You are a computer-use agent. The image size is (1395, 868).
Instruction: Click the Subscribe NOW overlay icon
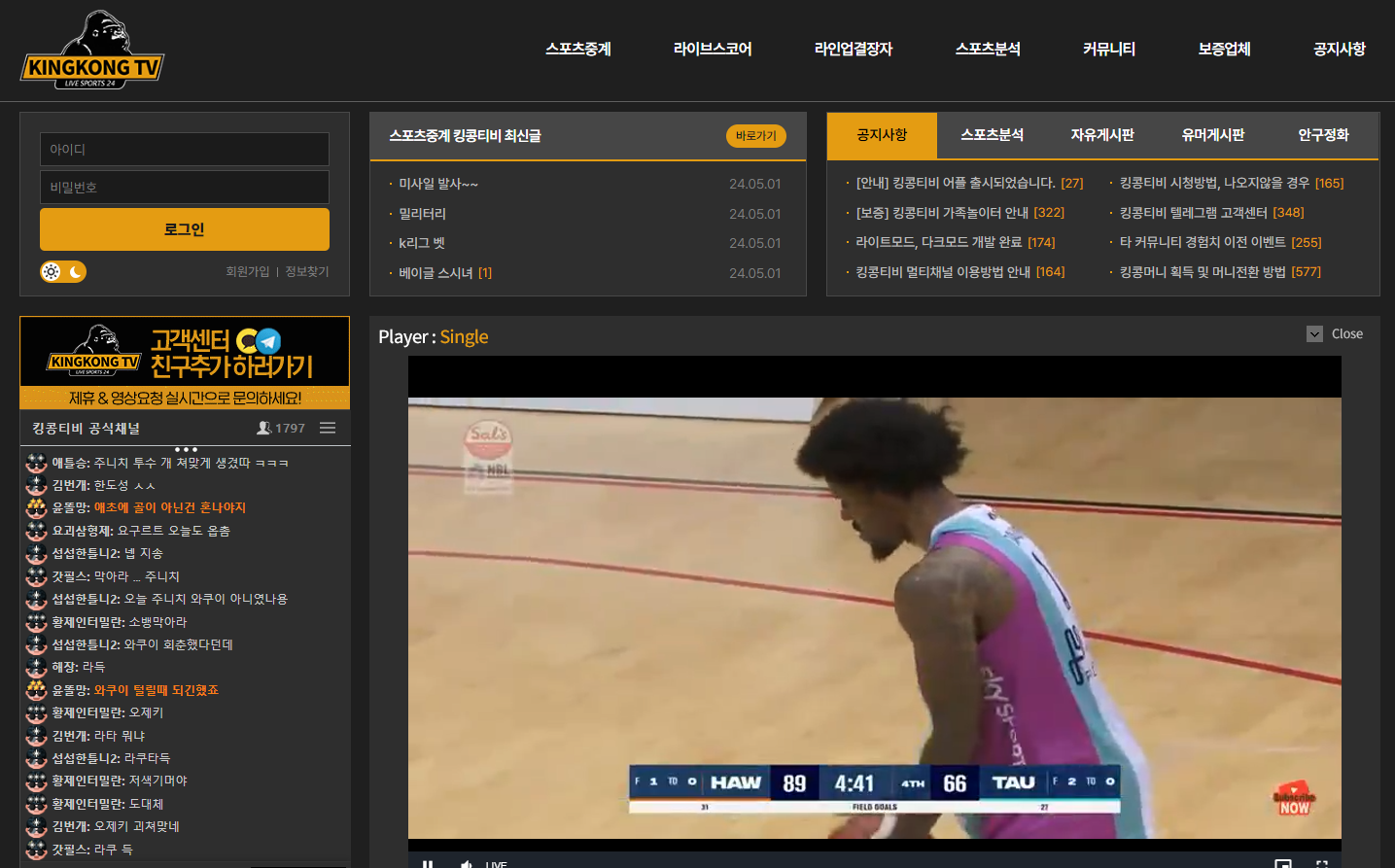[x=1294, y=798]
